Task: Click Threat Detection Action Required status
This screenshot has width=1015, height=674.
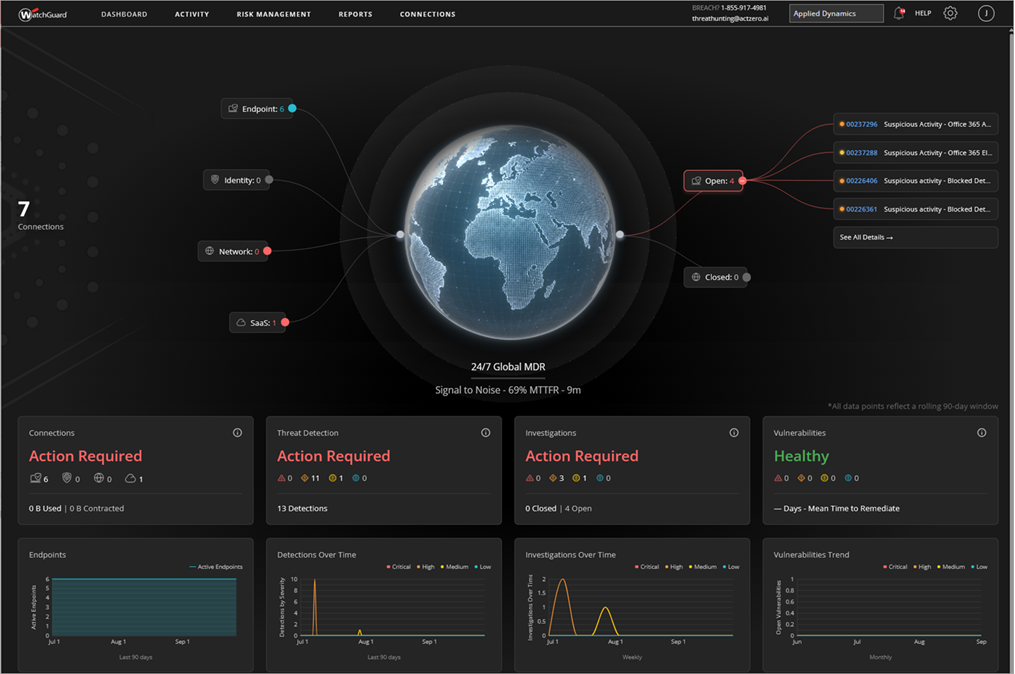Action: pyautogui.click(x=333, y=456)
